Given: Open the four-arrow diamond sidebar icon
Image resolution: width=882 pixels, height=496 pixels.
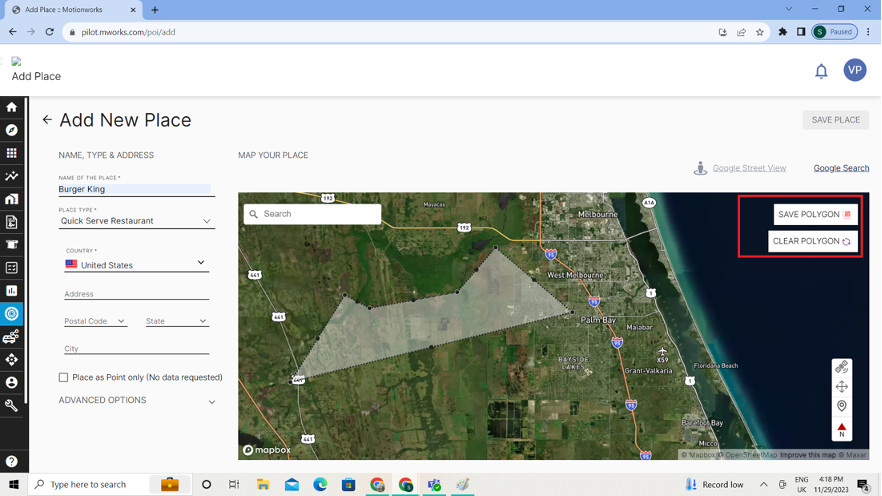Looking at the screenshot, I should (11, 359).
